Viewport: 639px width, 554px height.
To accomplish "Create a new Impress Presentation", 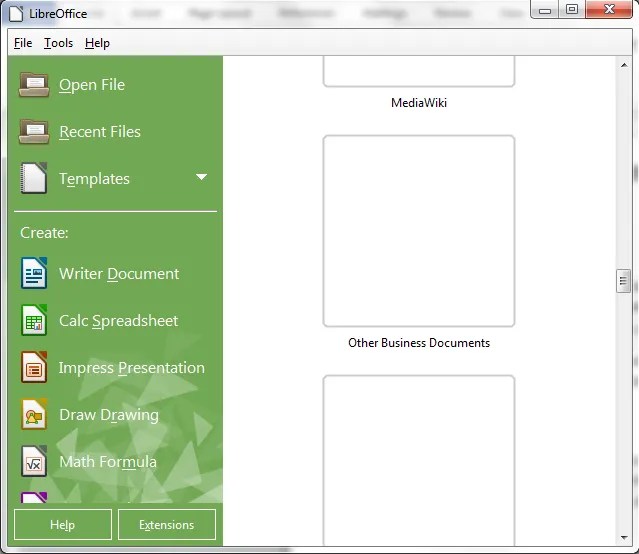I will coord(131,368).
